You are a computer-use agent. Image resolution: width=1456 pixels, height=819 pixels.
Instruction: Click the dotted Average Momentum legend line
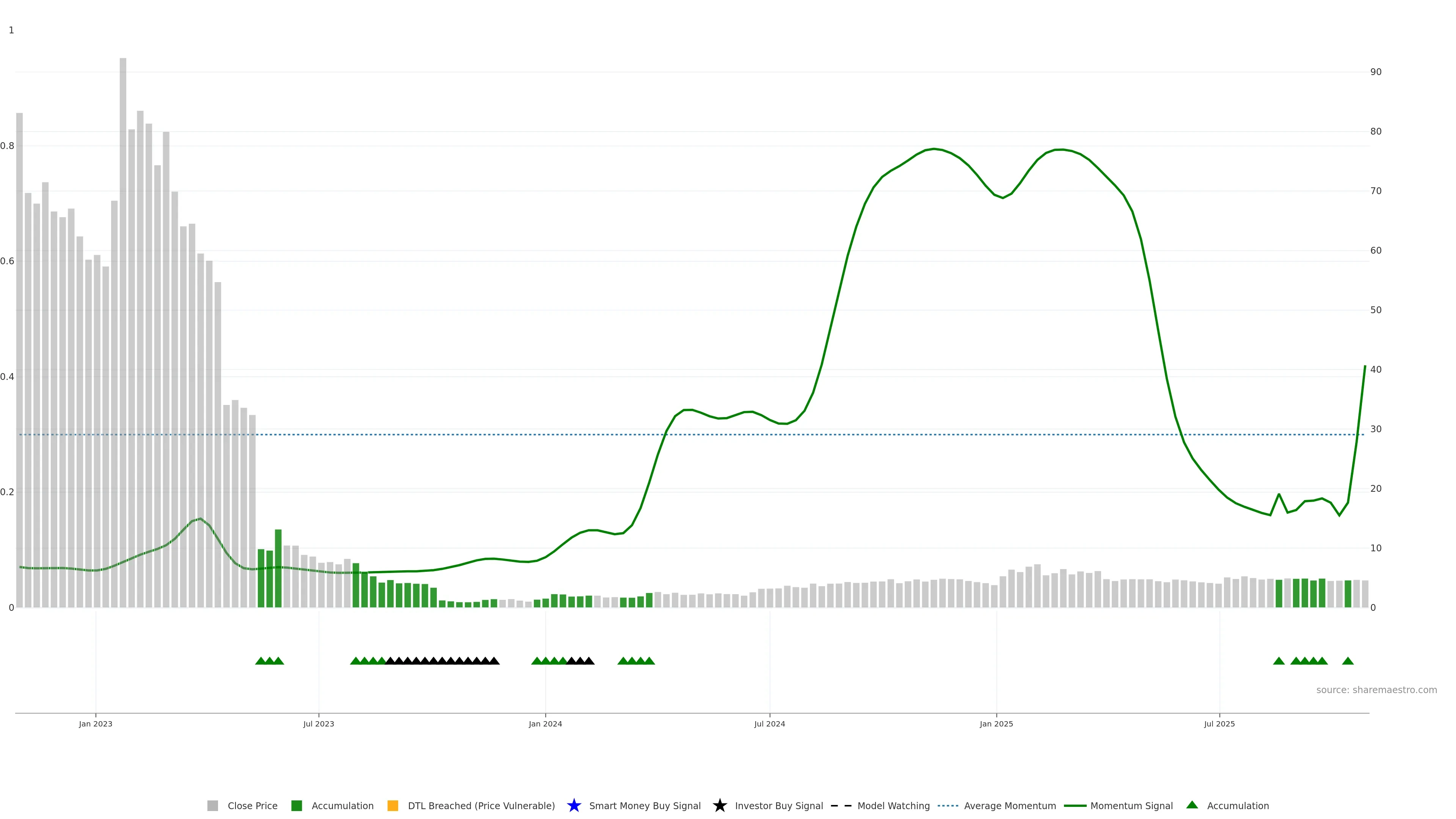click(947, 805)
